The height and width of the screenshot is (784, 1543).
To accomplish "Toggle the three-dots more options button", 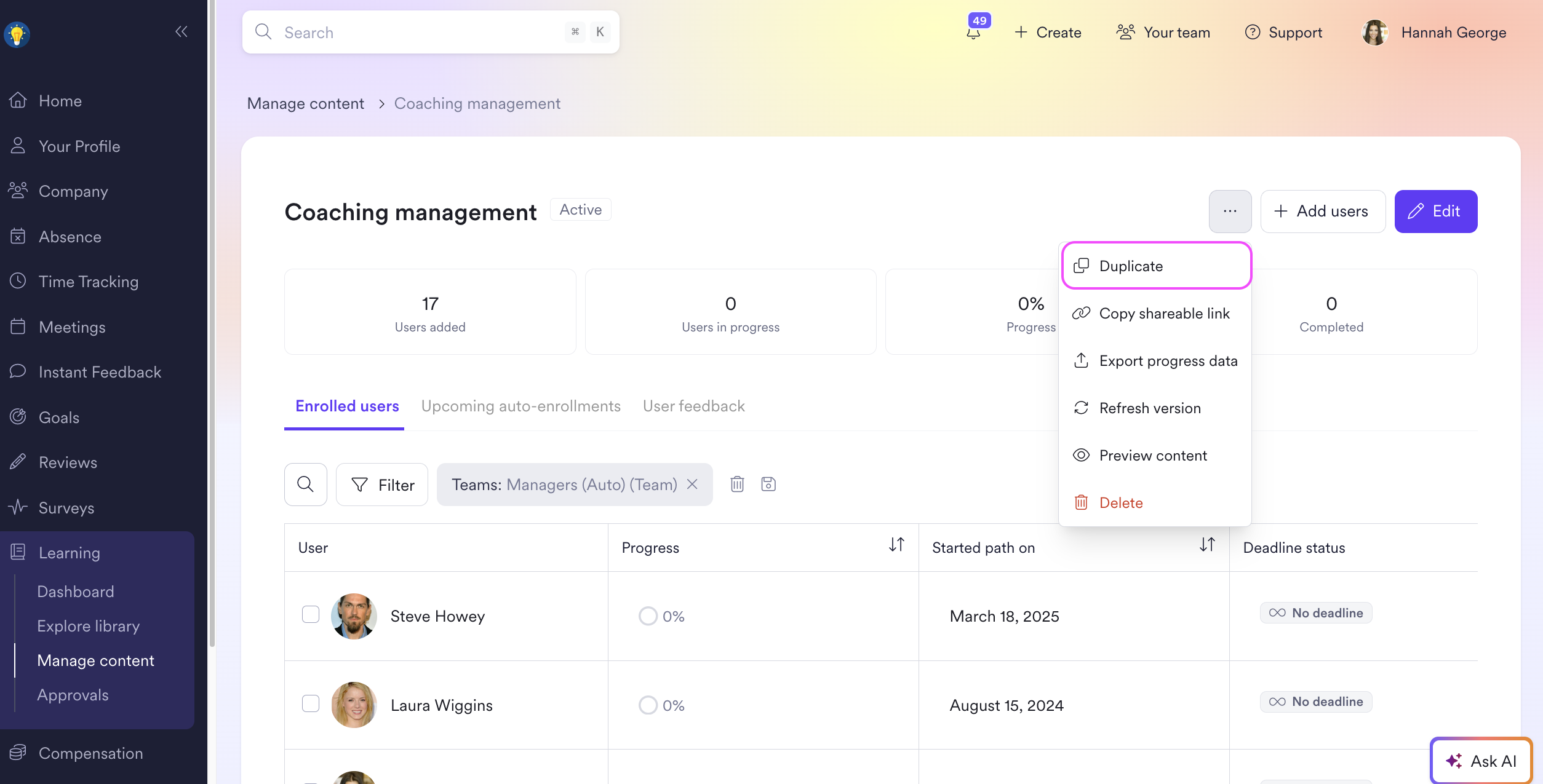I will click(1230, 212).
